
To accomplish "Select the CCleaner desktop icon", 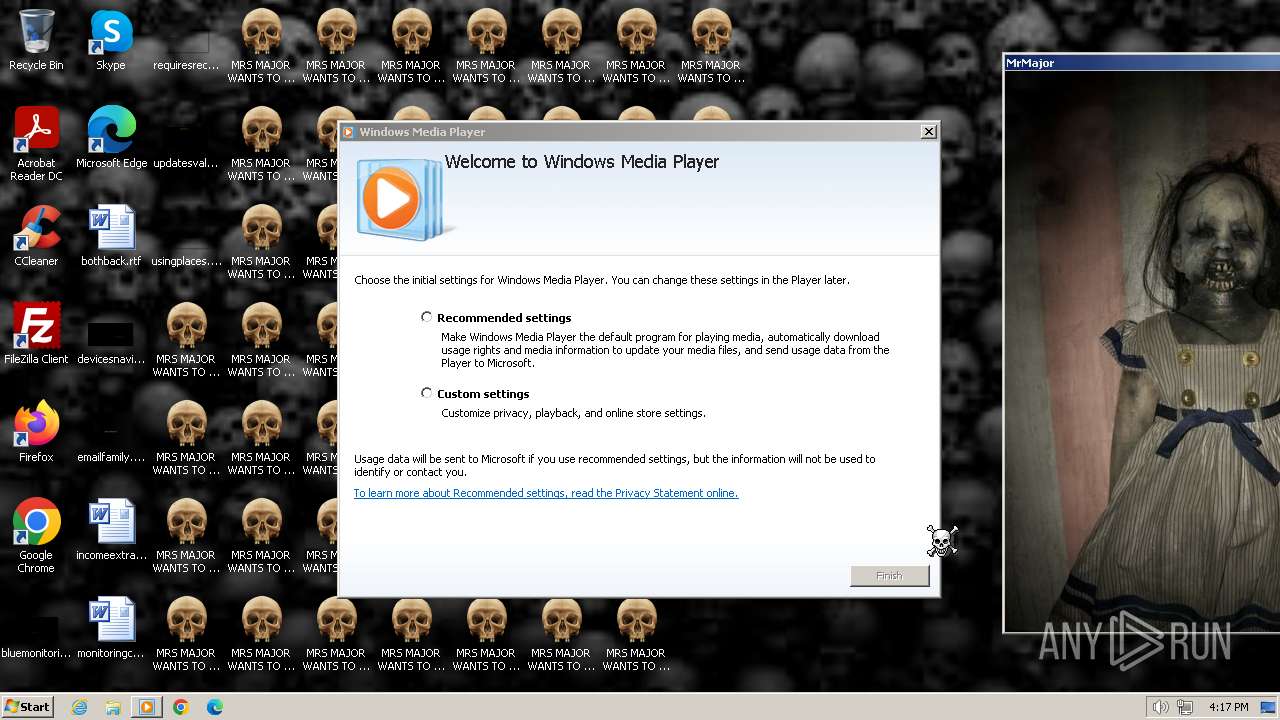I will [x=36, y=237].
